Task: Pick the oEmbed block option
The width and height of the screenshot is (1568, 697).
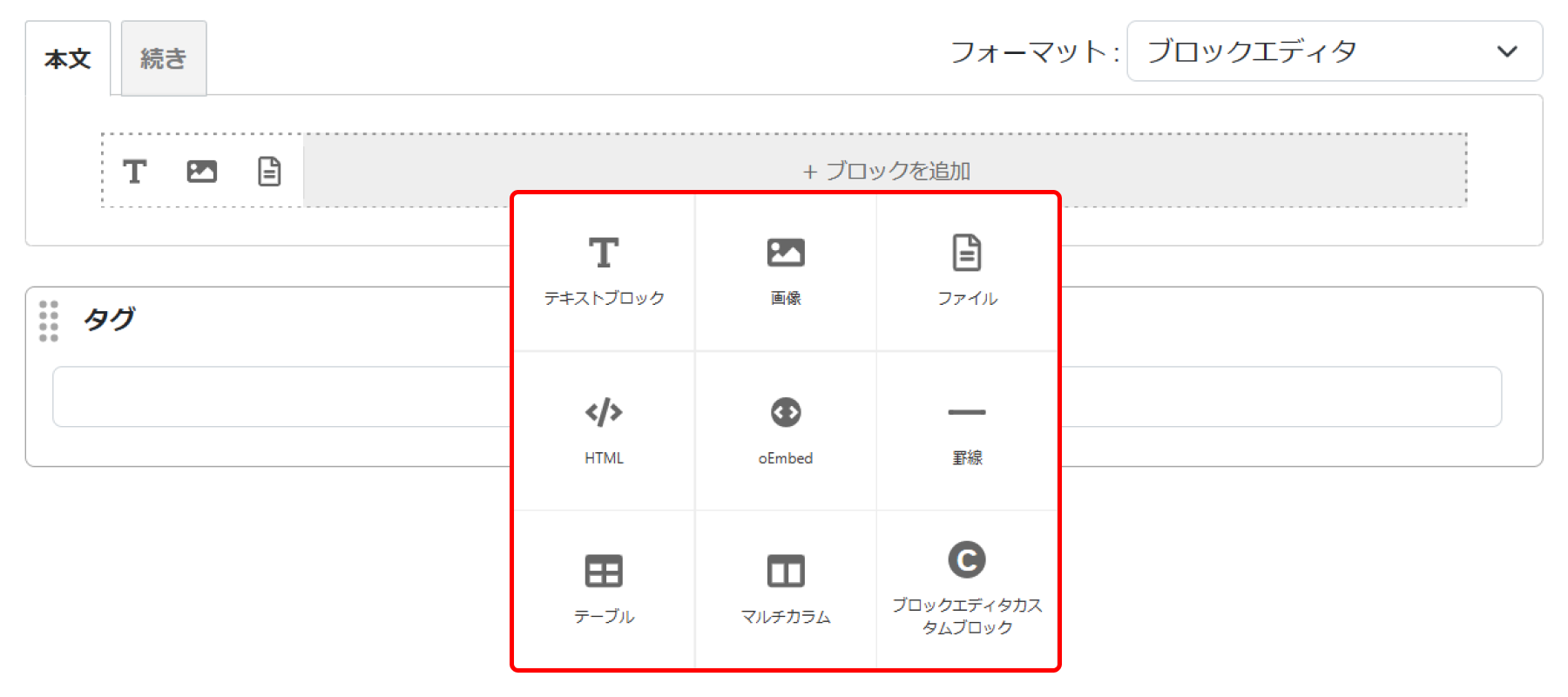Action: pos(785,430)
